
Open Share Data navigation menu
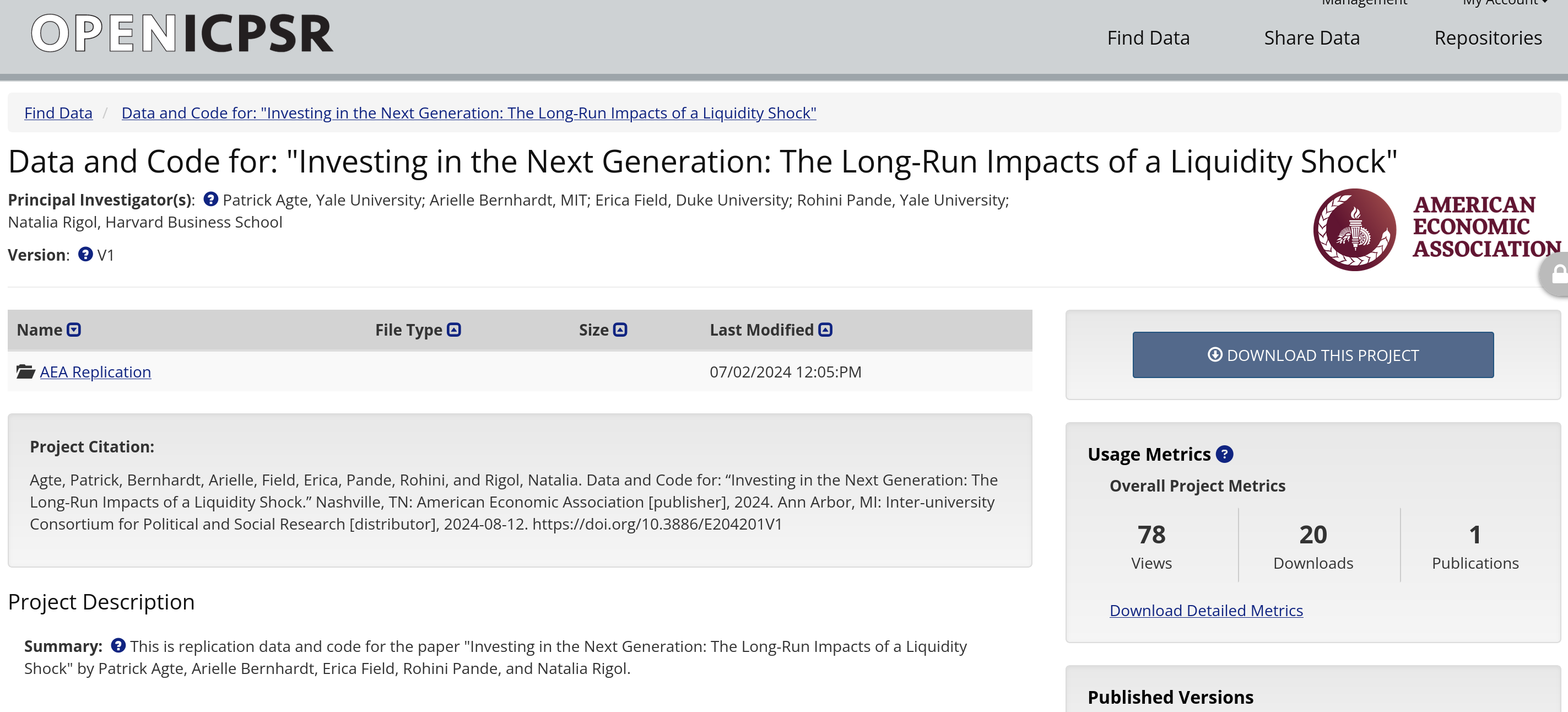point(1312,38)
